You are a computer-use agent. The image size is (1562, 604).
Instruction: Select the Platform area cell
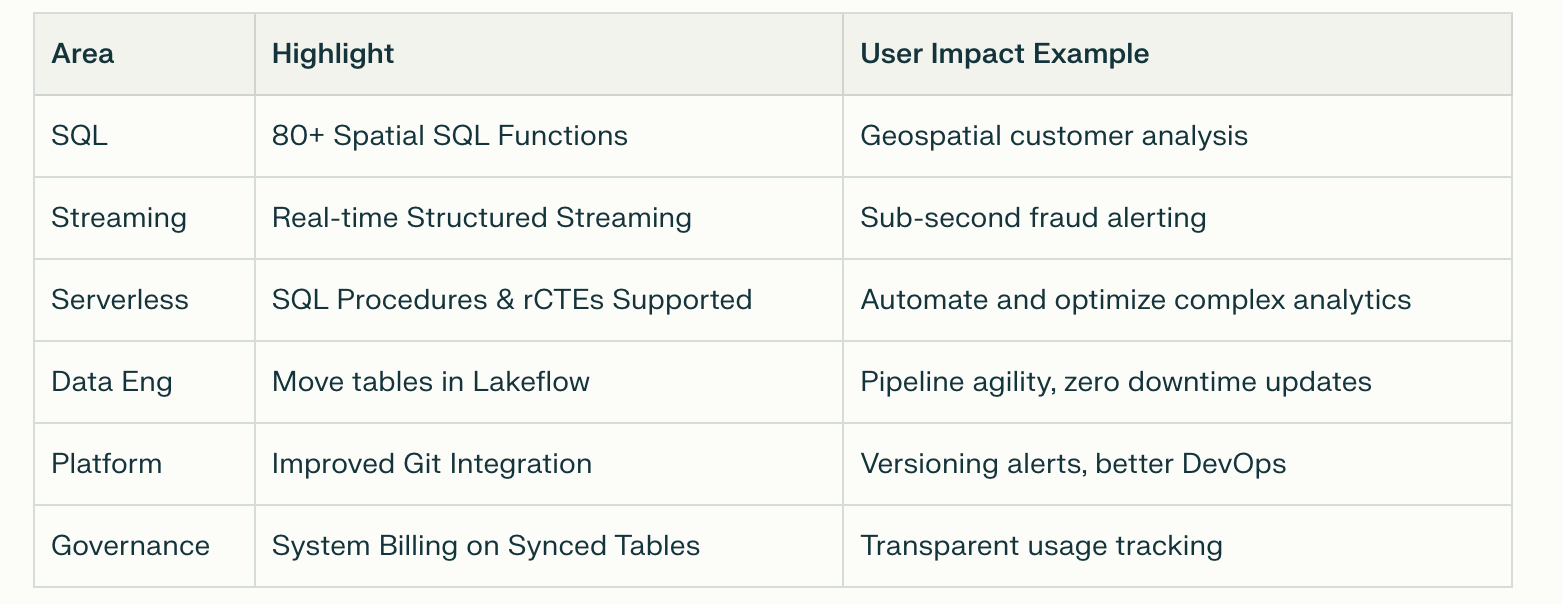click(106, 464)
